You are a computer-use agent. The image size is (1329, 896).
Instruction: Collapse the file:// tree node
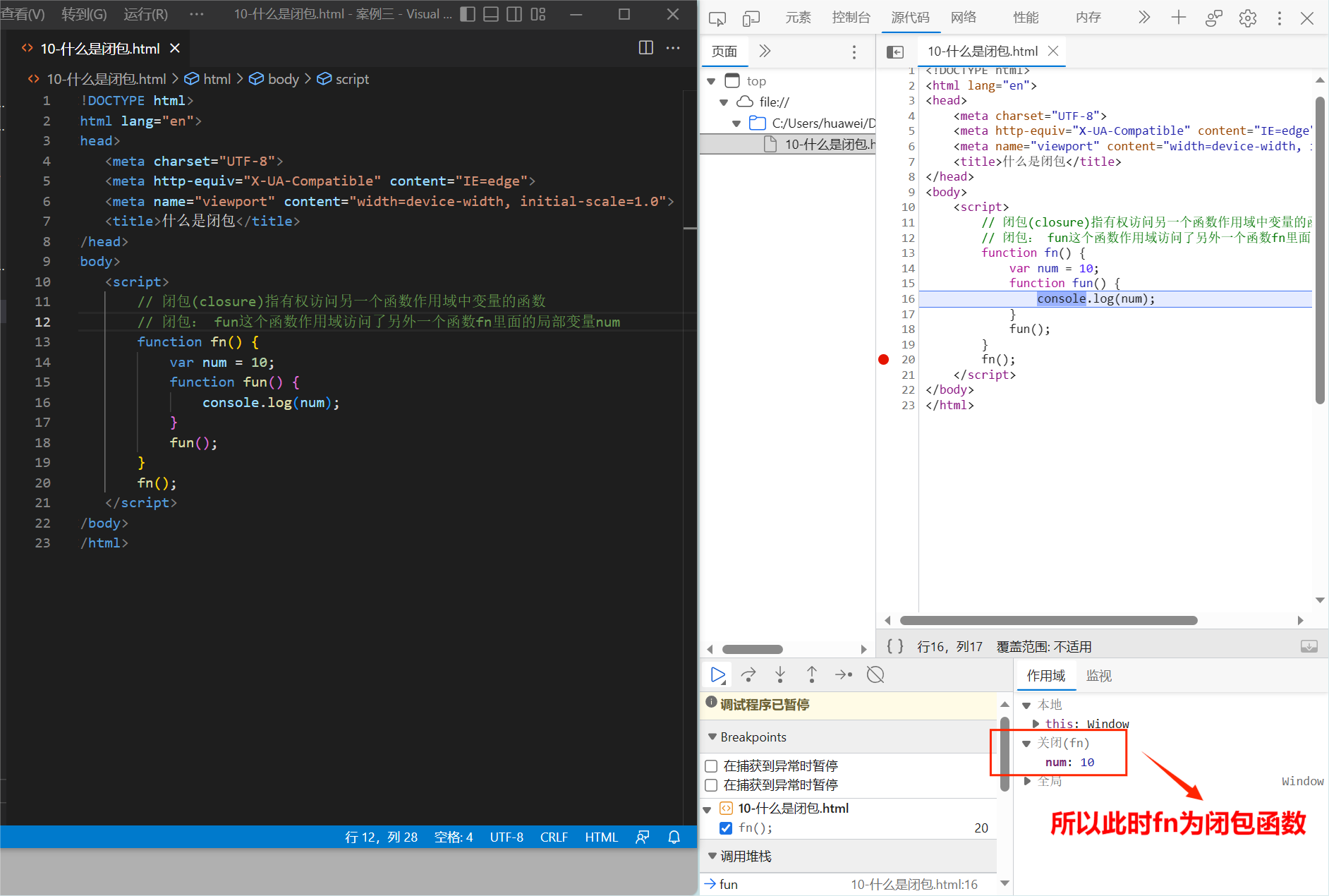click(724, 102)
